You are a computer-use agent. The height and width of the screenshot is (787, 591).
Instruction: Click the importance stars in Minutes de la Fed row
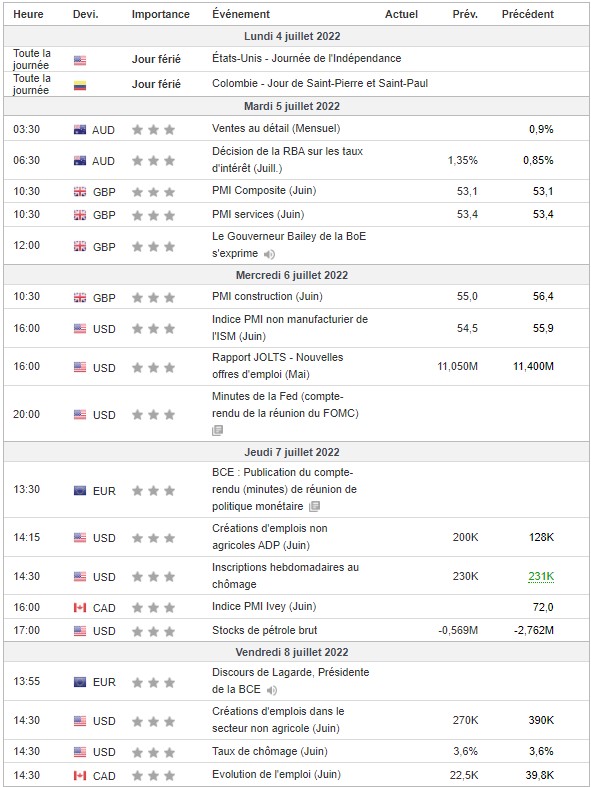tap(154, 415)
